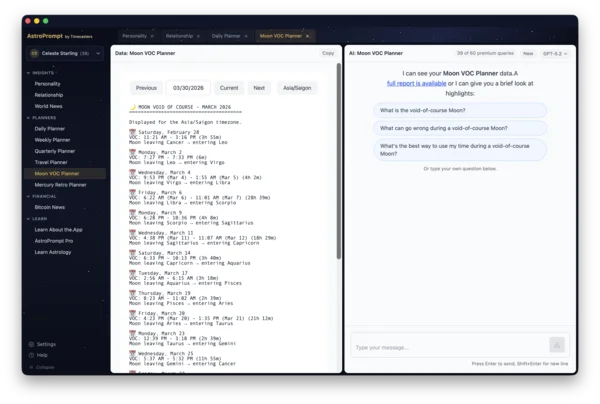
Task: Copy the Moon VOC Planner data
Action: (328, 53)
